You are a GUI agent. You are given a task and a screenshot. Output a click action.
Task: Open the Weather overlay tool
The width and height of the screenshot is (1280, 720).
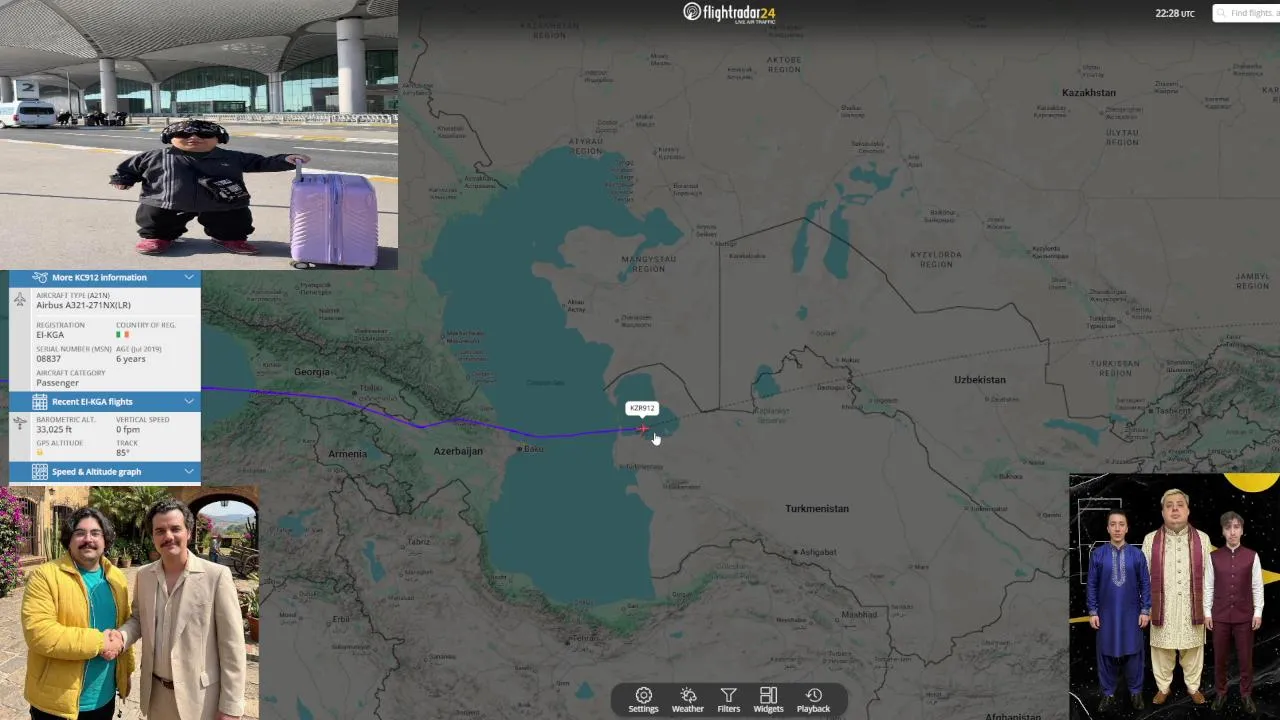[688, 700]
